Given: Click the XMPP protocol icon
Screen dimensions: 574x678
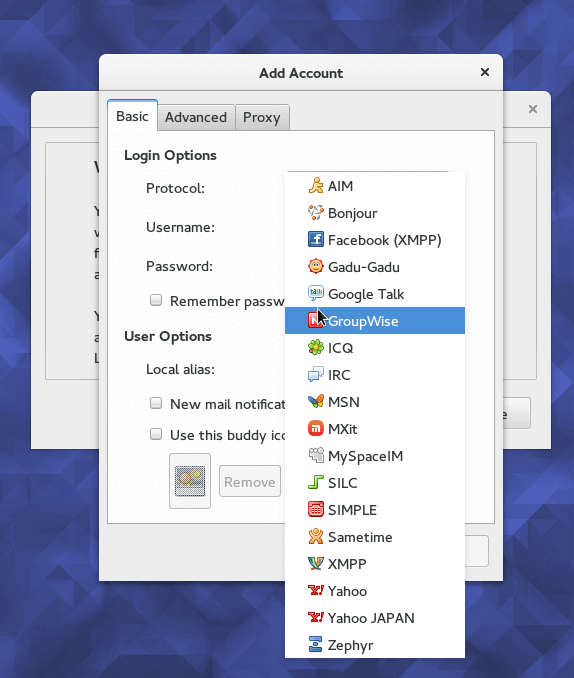Looking at the screenshot, I should 316,563.
